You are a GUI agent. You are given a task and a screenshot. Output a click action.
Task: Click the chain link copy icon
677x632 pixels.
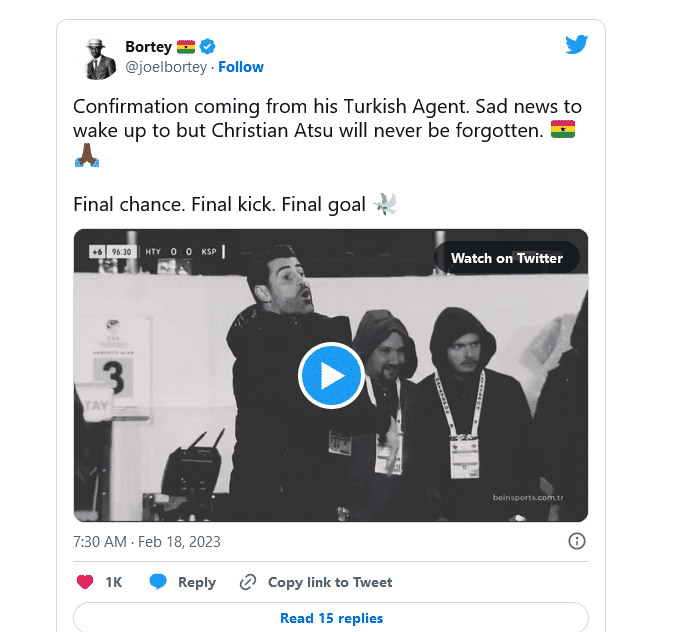[247, 582]
